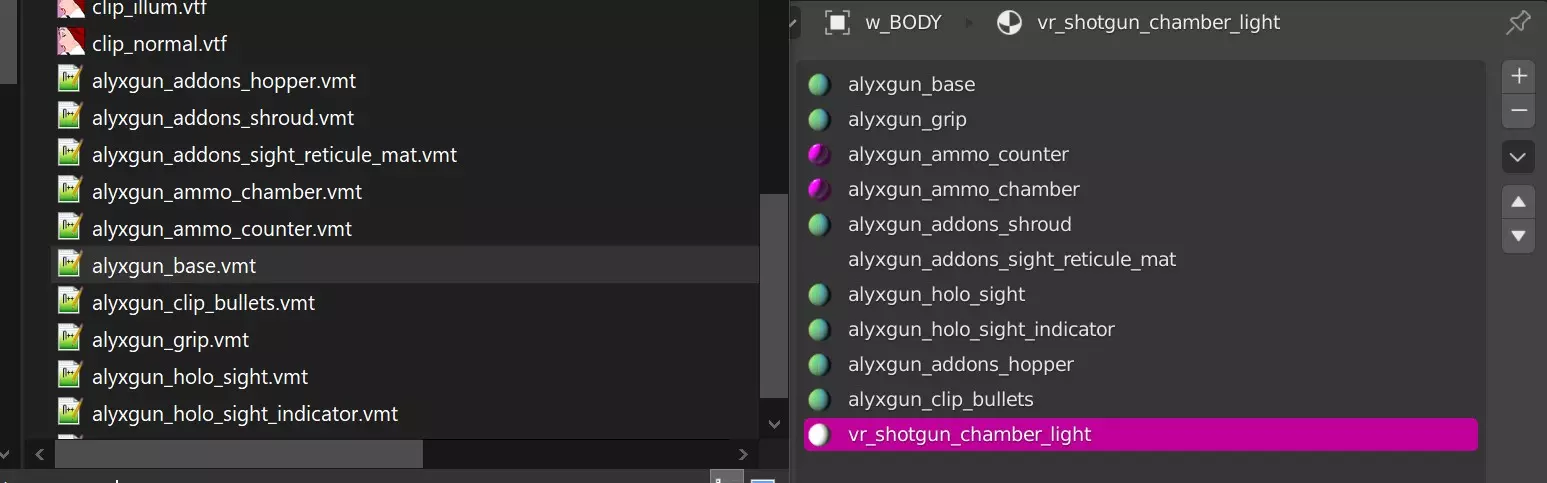The image size is (1547, 483).
Task: Remove the material slot with minus button
Action: (1518, 111)
